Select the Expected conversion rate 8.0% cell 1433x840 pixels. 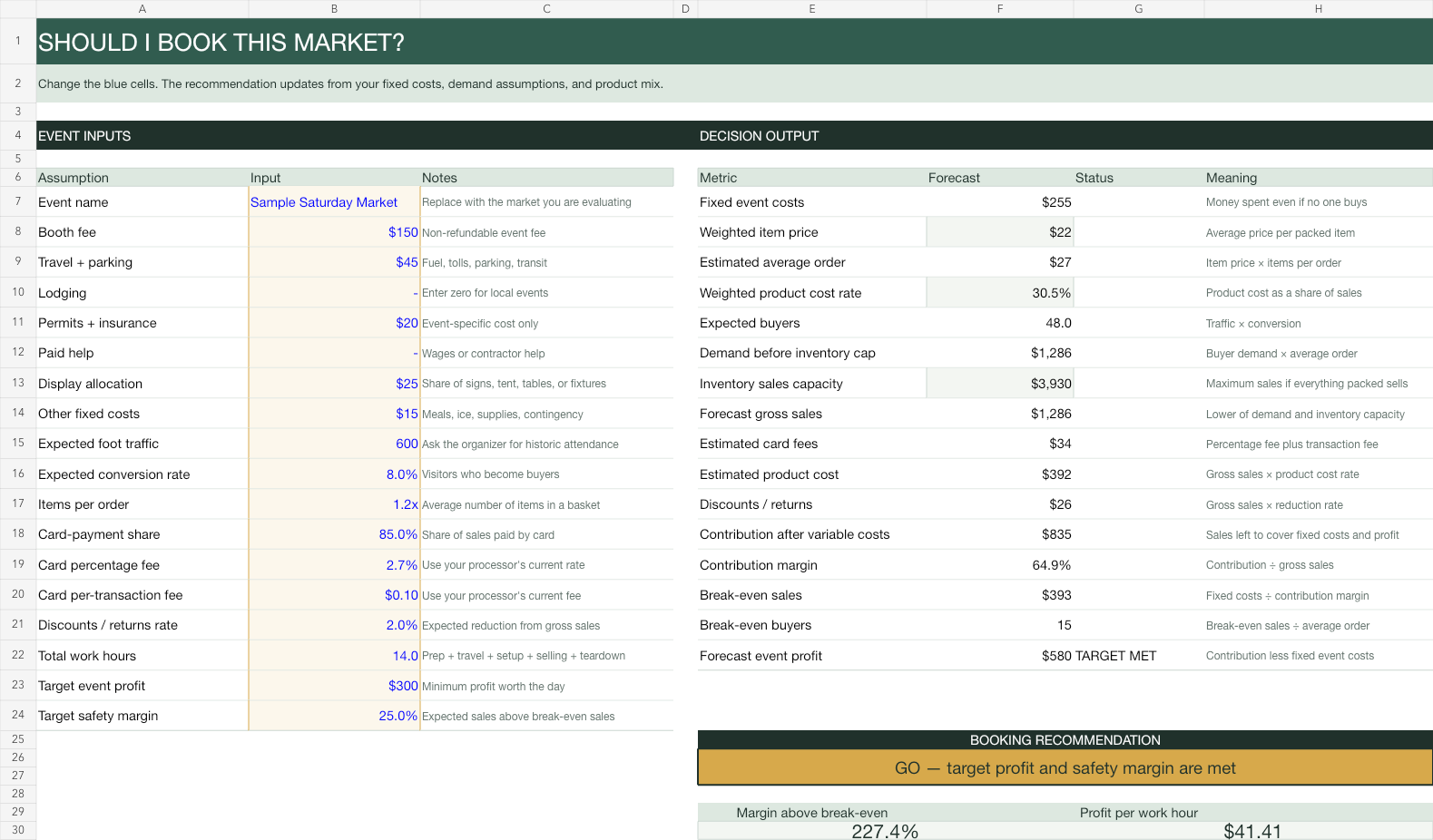click(334, 474)
